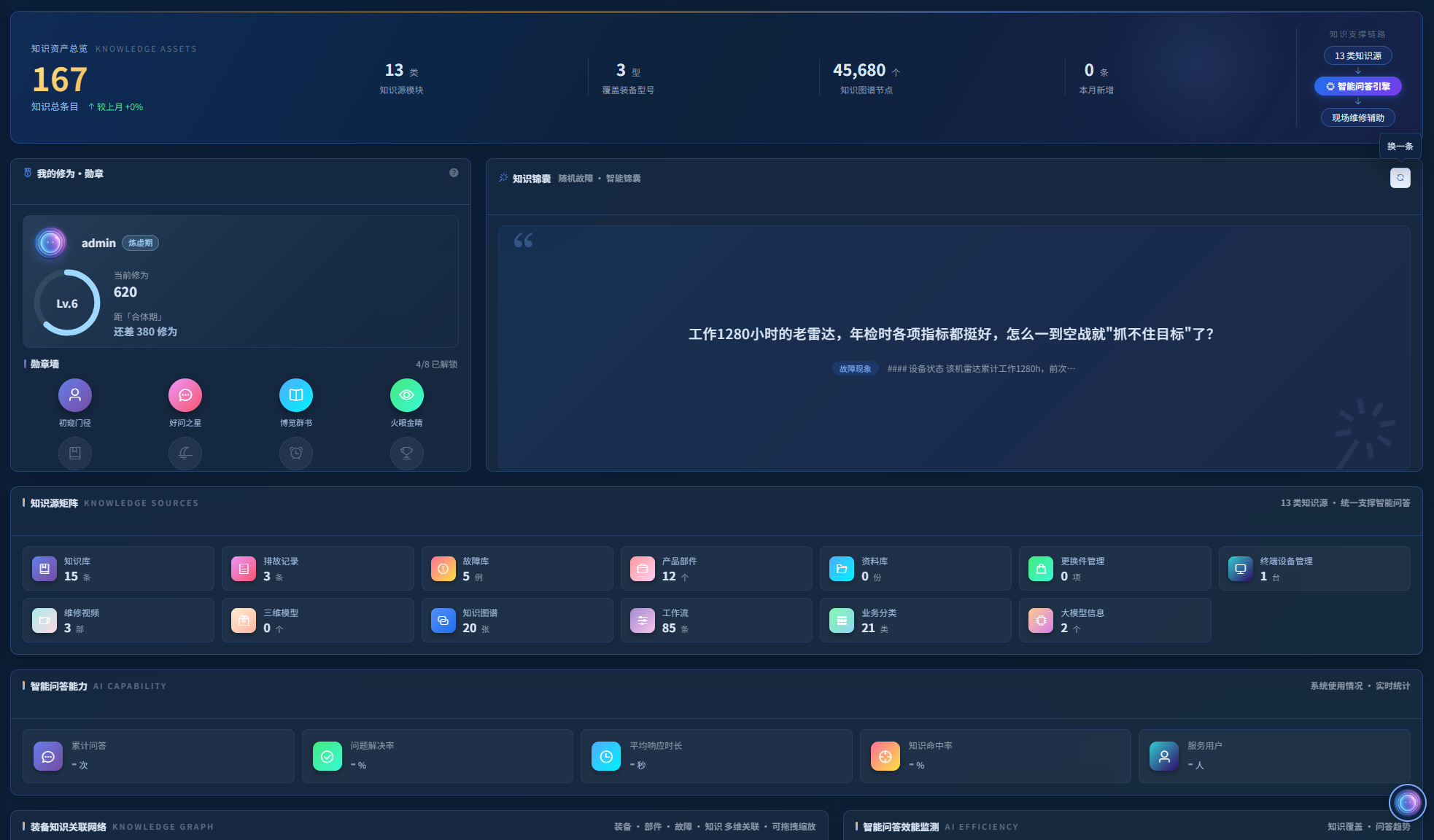Click the 知识图谱 20 count
The image size is (1434, 840).
pos(469,628)
